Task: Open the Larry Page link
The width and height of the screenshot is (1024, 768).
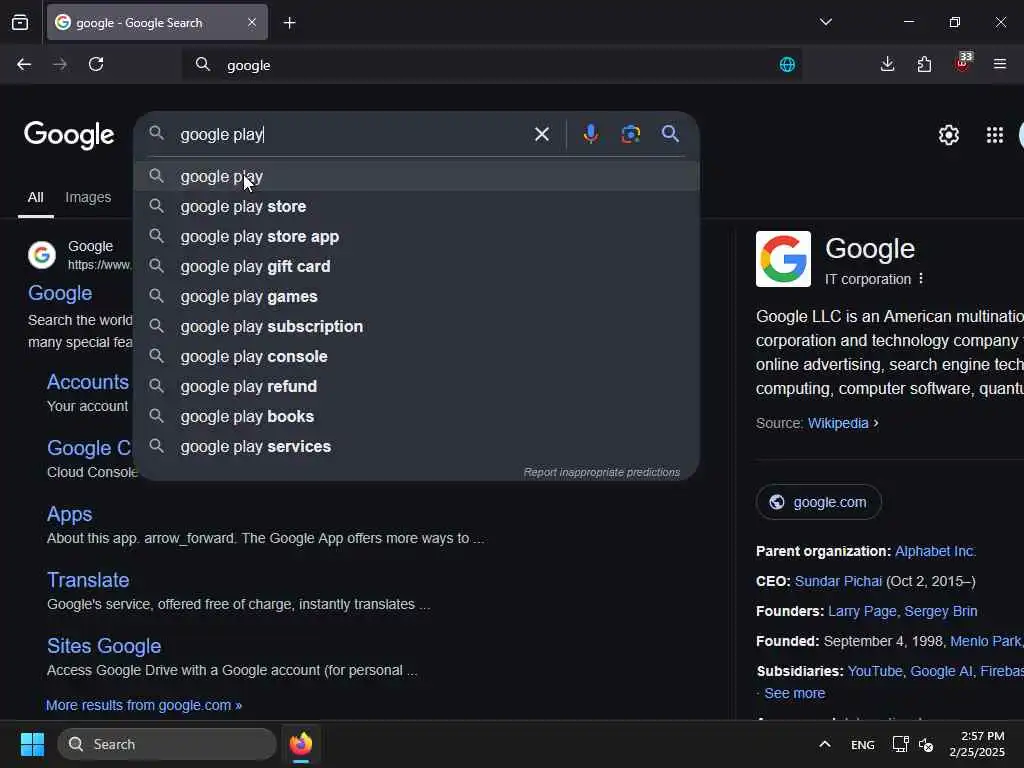Action: 861,611
